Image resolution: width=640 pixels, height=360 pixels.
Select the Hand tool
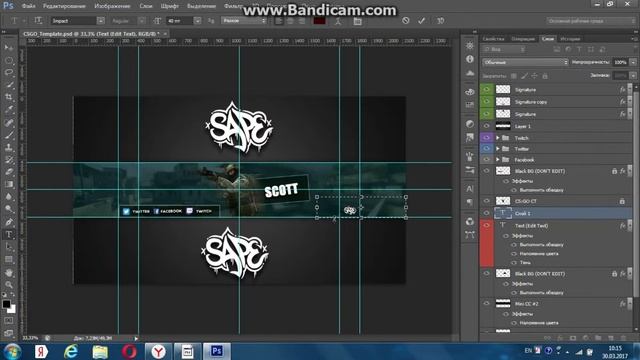tap(9, 273)
